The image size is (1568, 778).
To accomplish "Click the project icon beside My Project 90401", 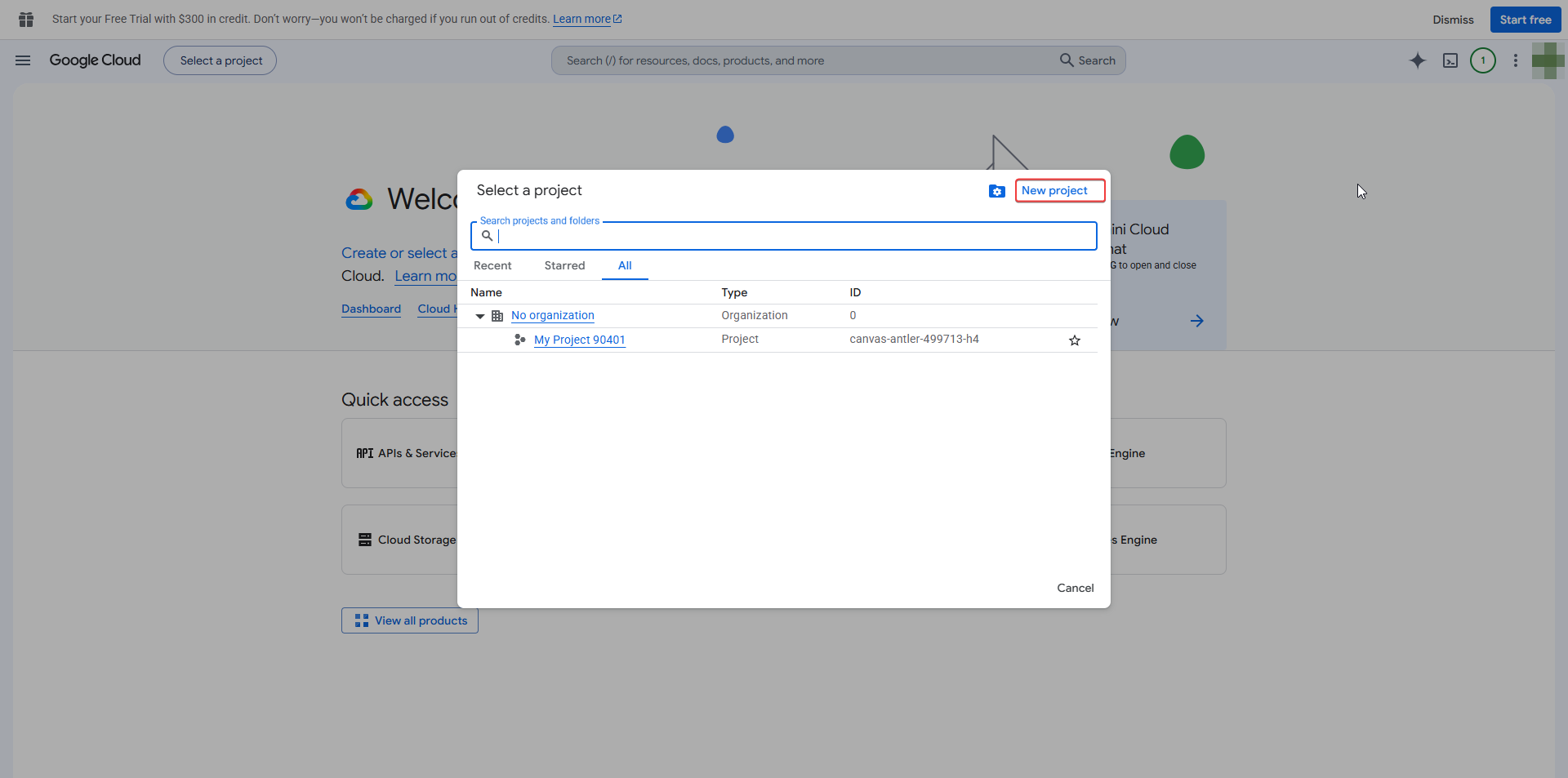I will 520,340.
